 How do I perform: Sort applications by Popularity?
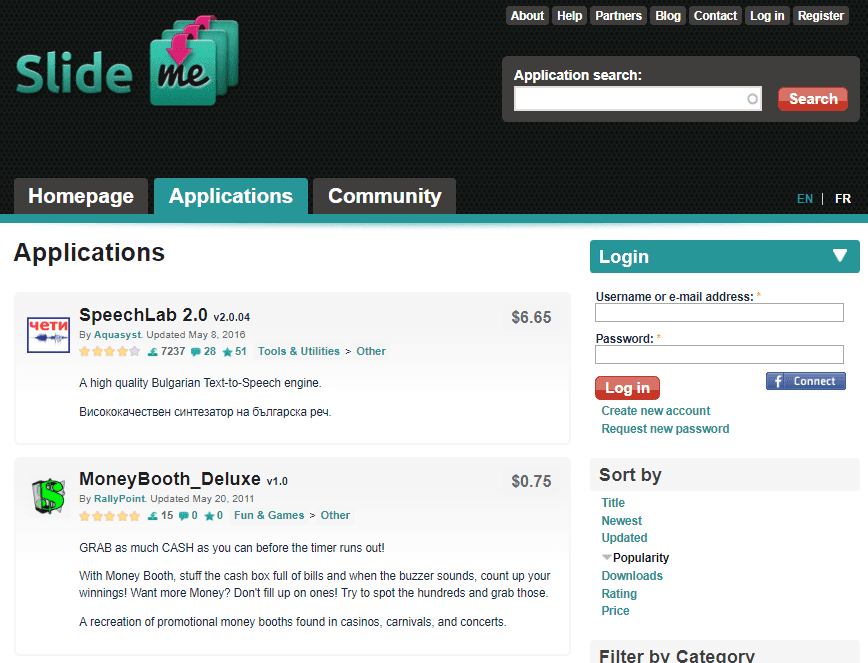click(640, 558)
